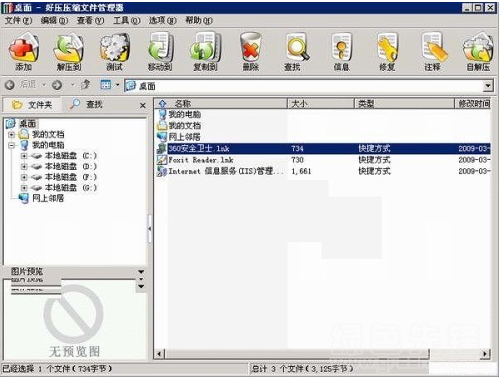
Task: Open the back button history dropdown
Action: (44, 85)
